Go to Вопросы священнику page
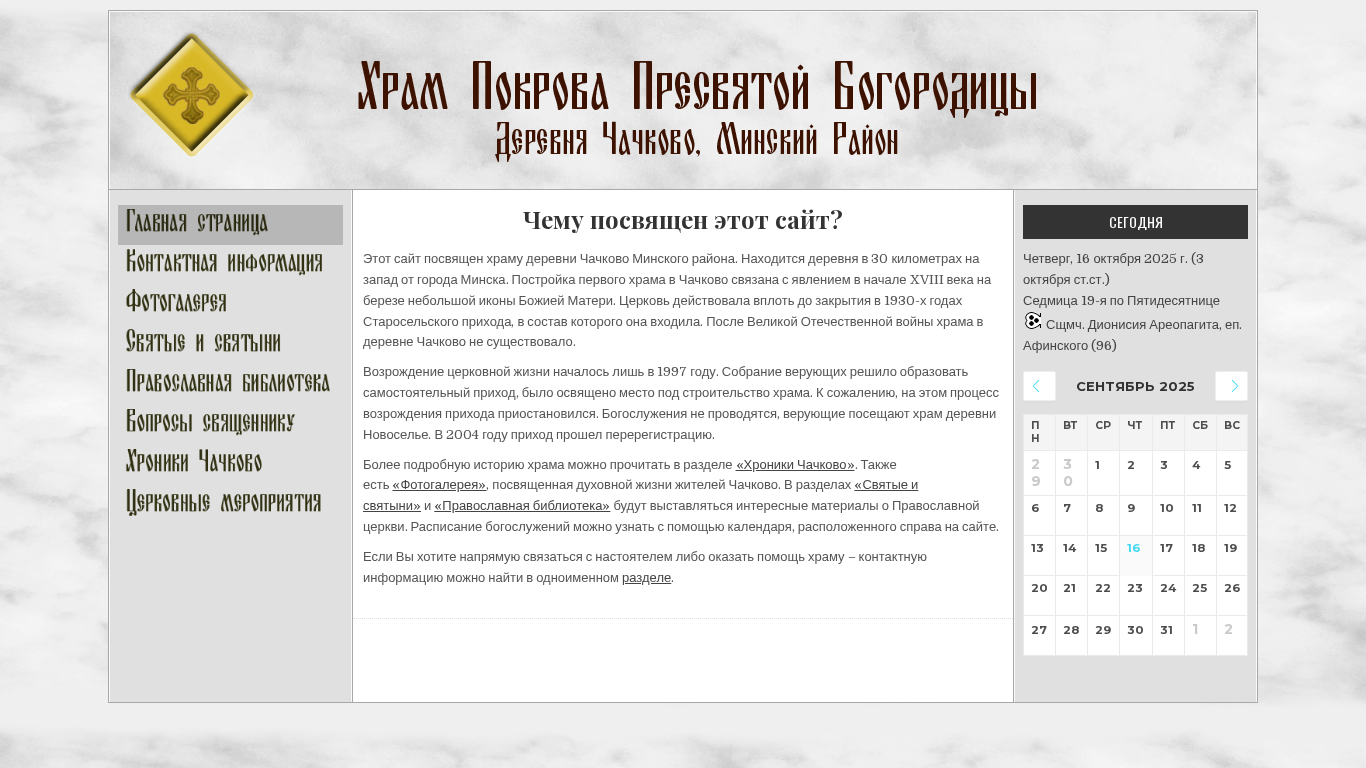 click(x=230, y=424)
